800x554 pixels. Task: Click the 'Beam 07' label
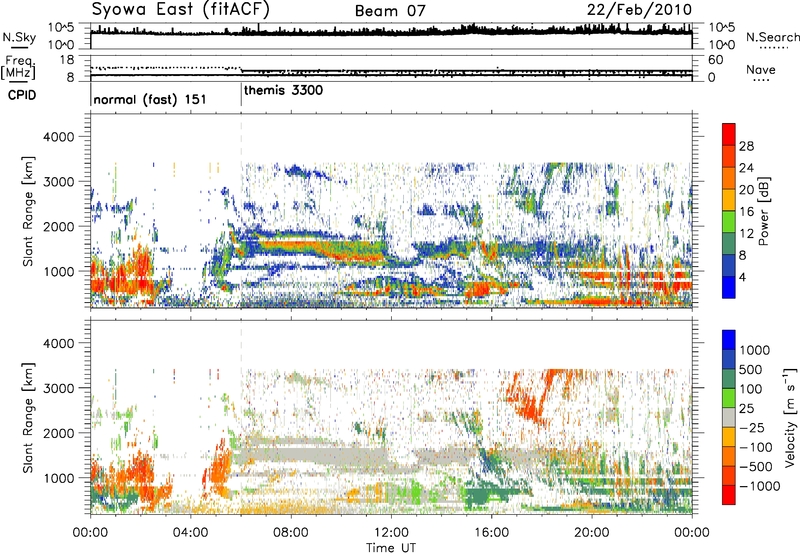point(390,11)
